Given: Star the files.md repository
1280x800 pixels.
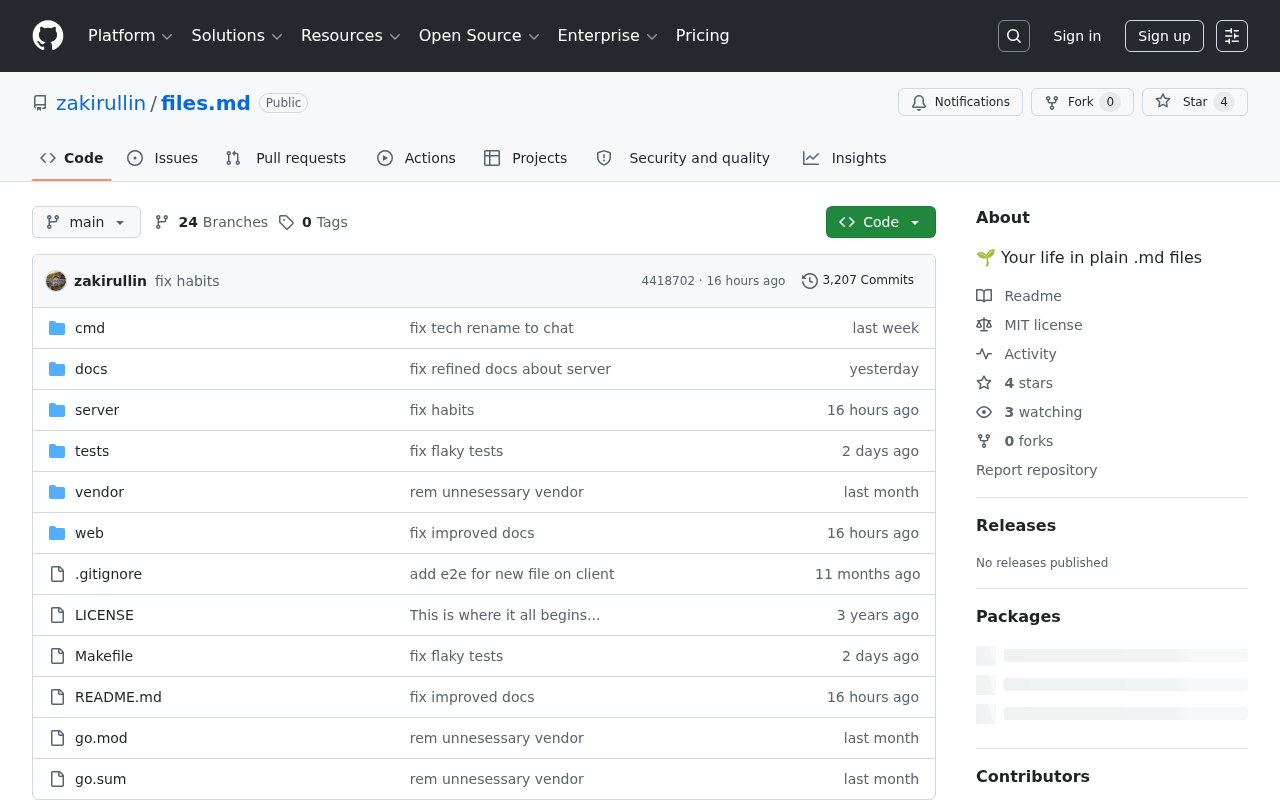Looking at the screenshot, I should pos(1195,102).
